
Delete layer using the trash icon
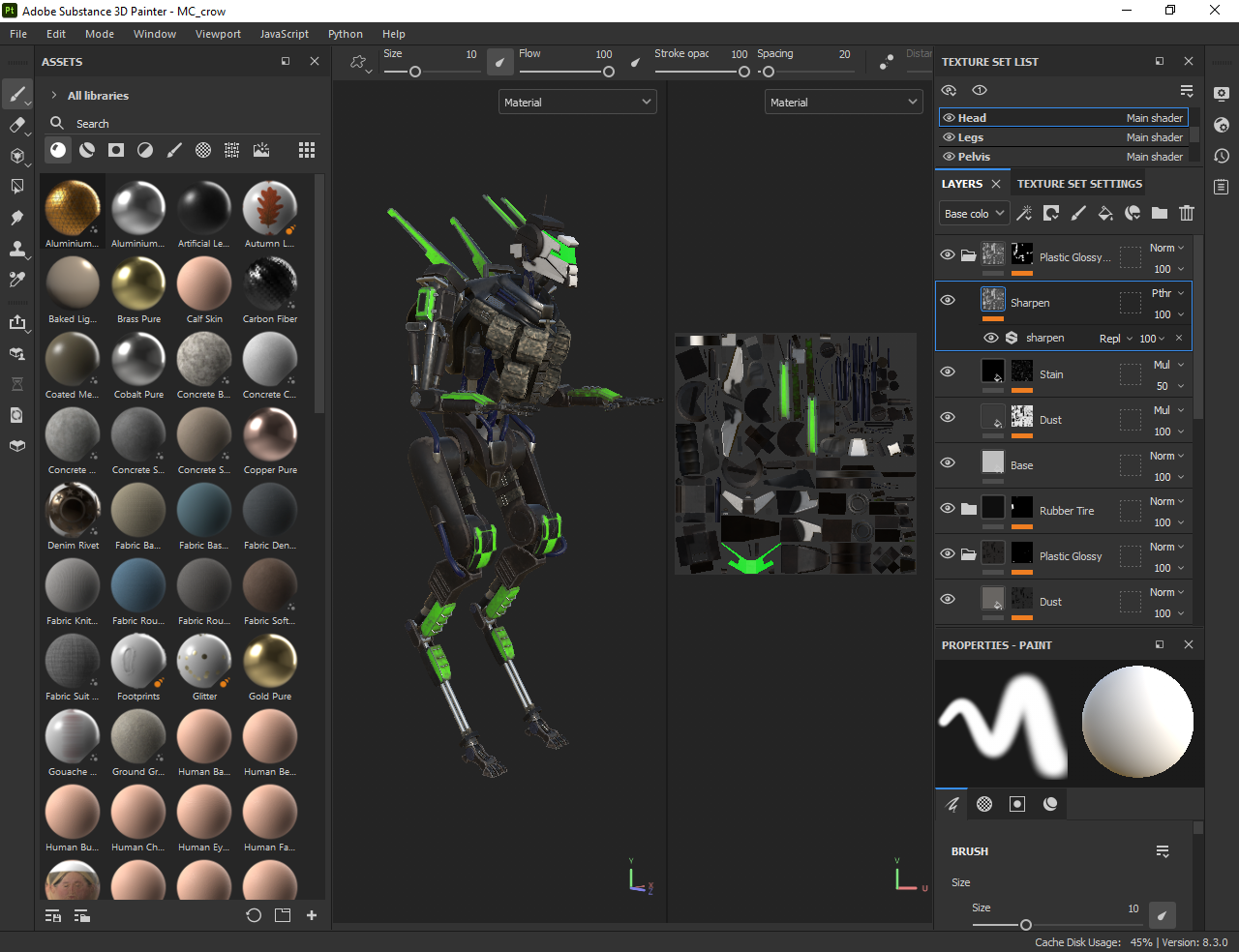[x=1187, y=214]
